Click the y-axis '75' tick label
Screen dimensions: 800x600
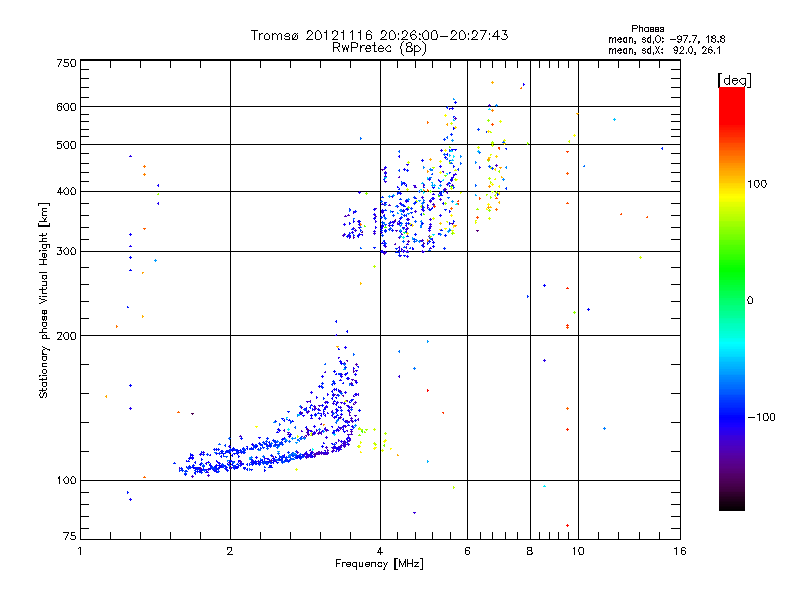[x=70, y=536]
